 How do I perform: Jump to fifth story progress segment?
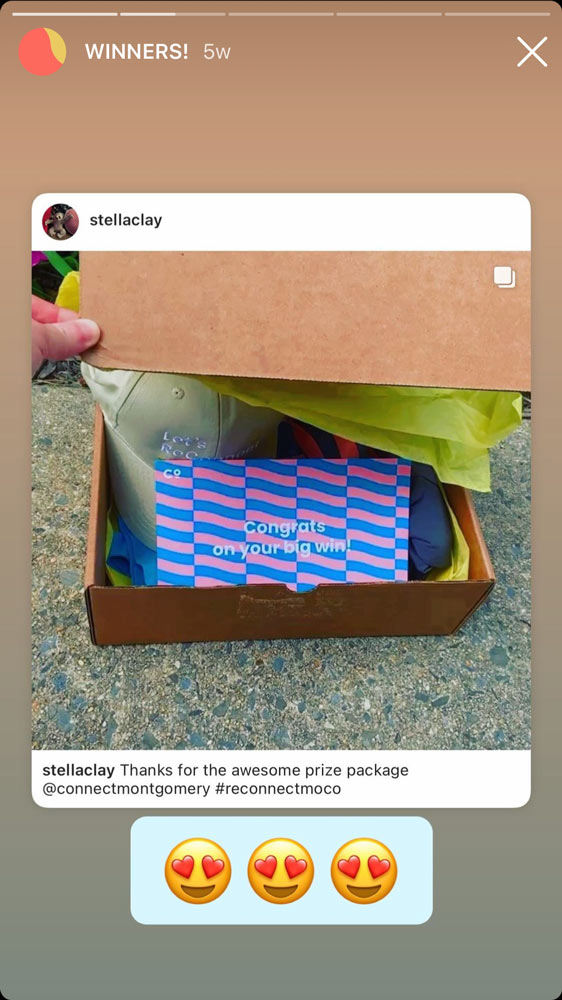pos(498,13)
